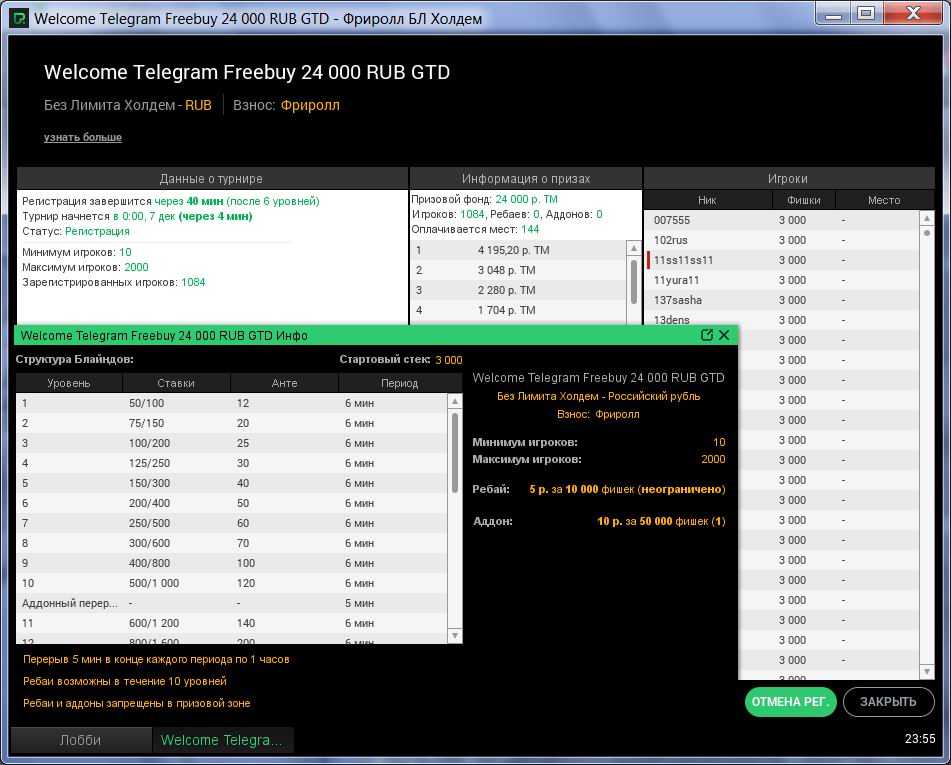The width and height of the screenshot is (951, 765).
Task: Click the Фриролл buy-in label at top
Action: point(310,106)
